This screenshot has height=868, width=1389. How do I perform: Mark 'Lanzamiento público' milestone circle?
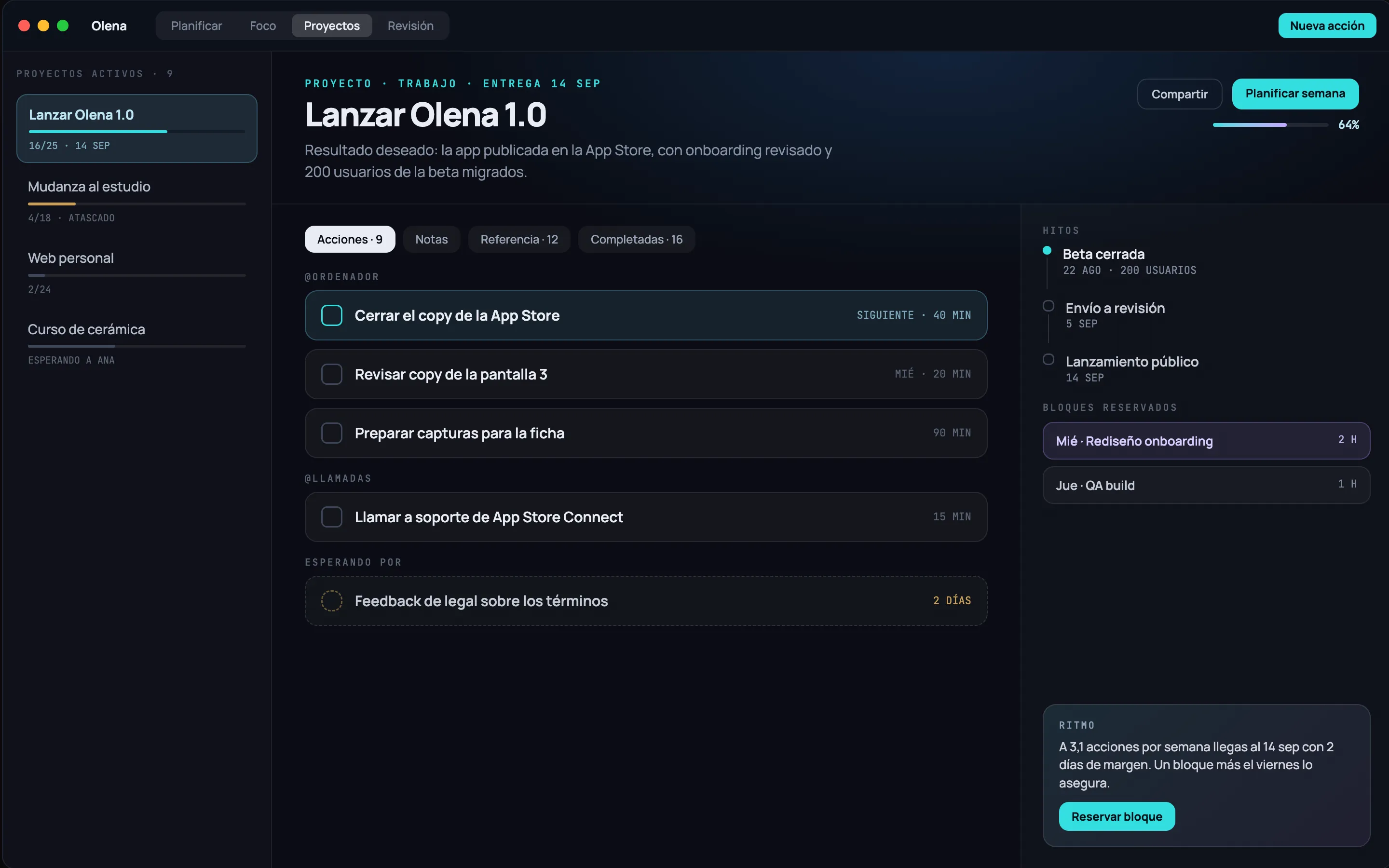[x=1048, y=359]
